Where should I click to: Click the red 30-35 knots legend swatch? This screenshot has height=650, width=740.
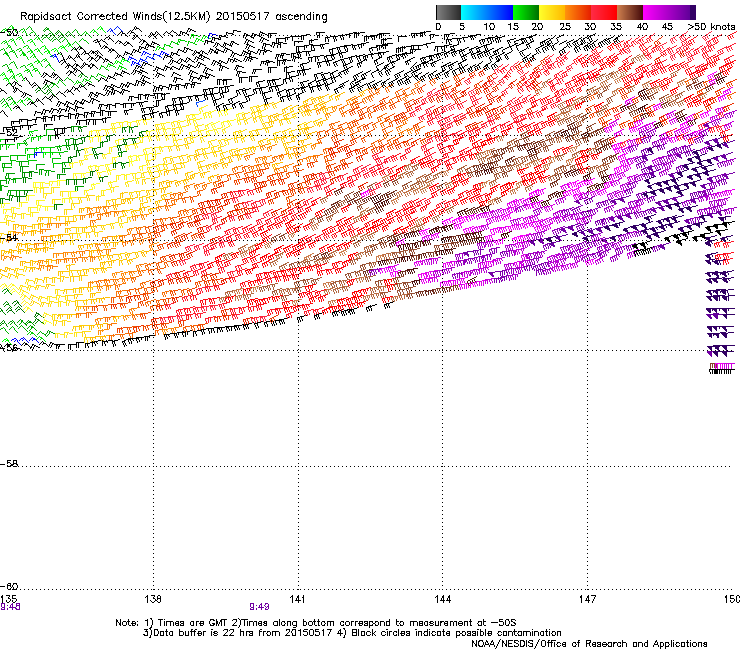pyautogui.click(x=604, y=12)
